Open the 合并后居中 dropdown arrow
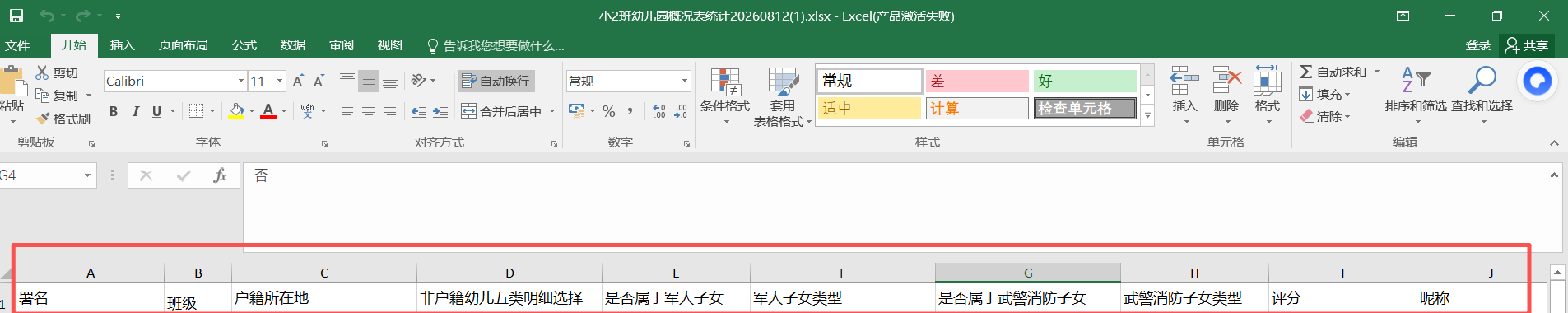Image resolution: width=1568 pixels, height=313 pixels. (x=552, y=111)
